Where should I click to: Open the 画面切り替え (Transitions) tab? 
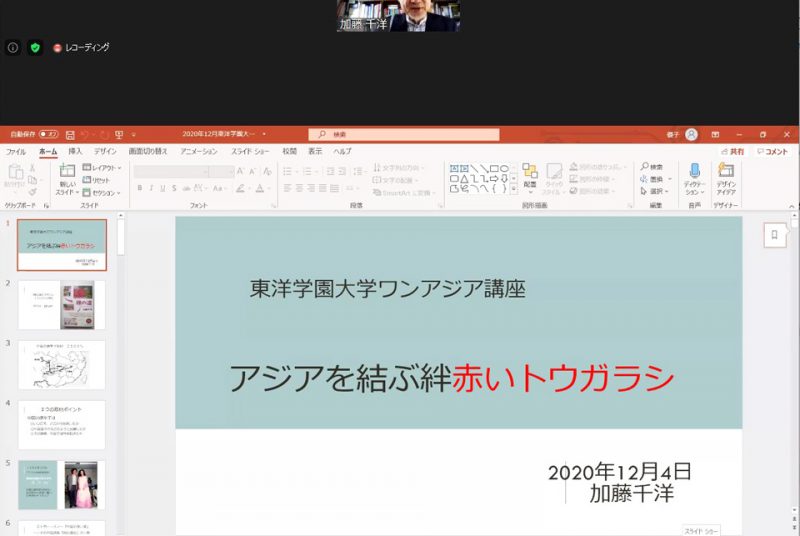(148, 151)
